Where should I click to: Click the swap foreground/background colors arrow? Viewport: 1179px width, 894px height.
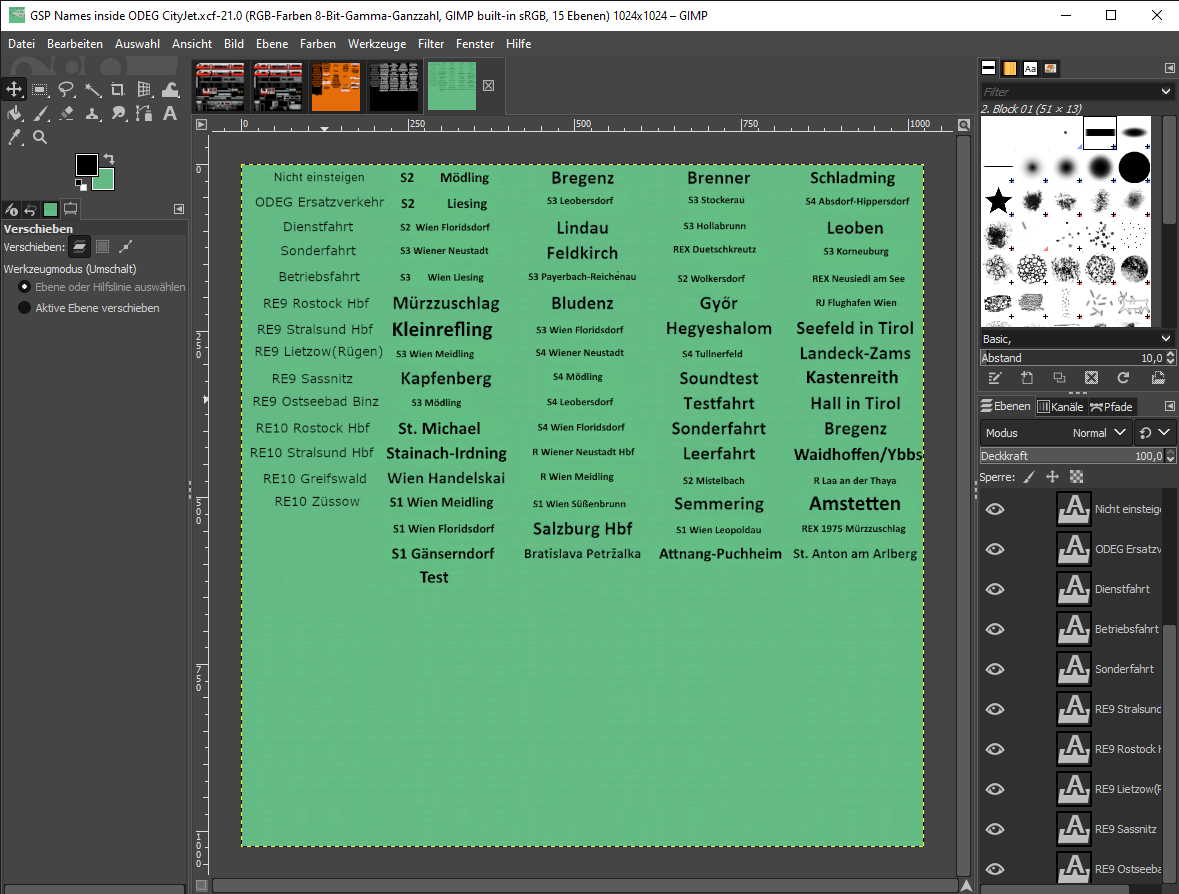tap(108, 159)
